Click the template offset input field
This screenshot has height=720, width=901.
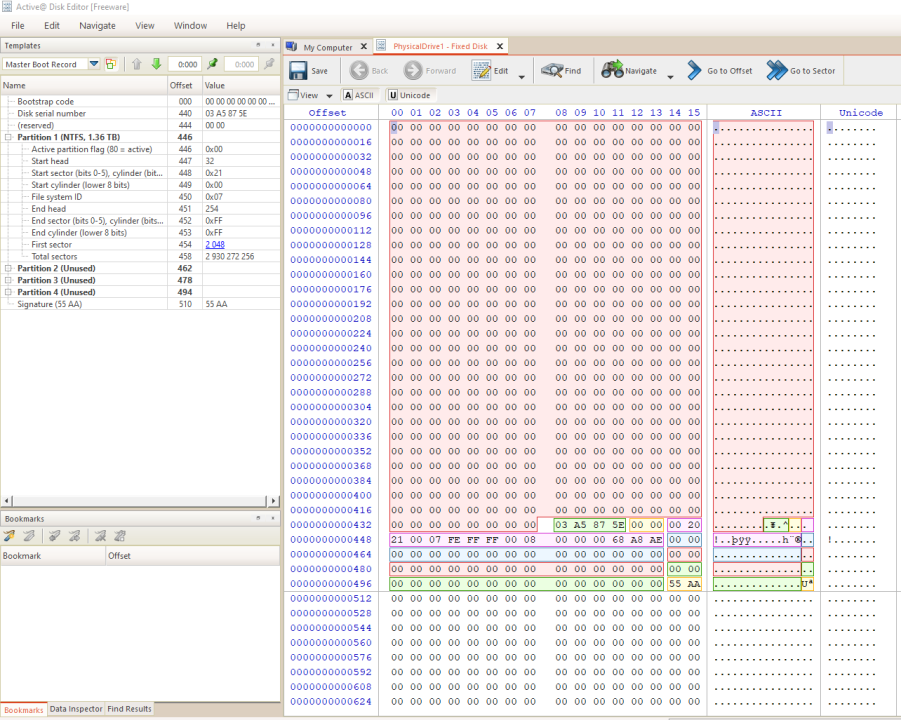[186, 64]
